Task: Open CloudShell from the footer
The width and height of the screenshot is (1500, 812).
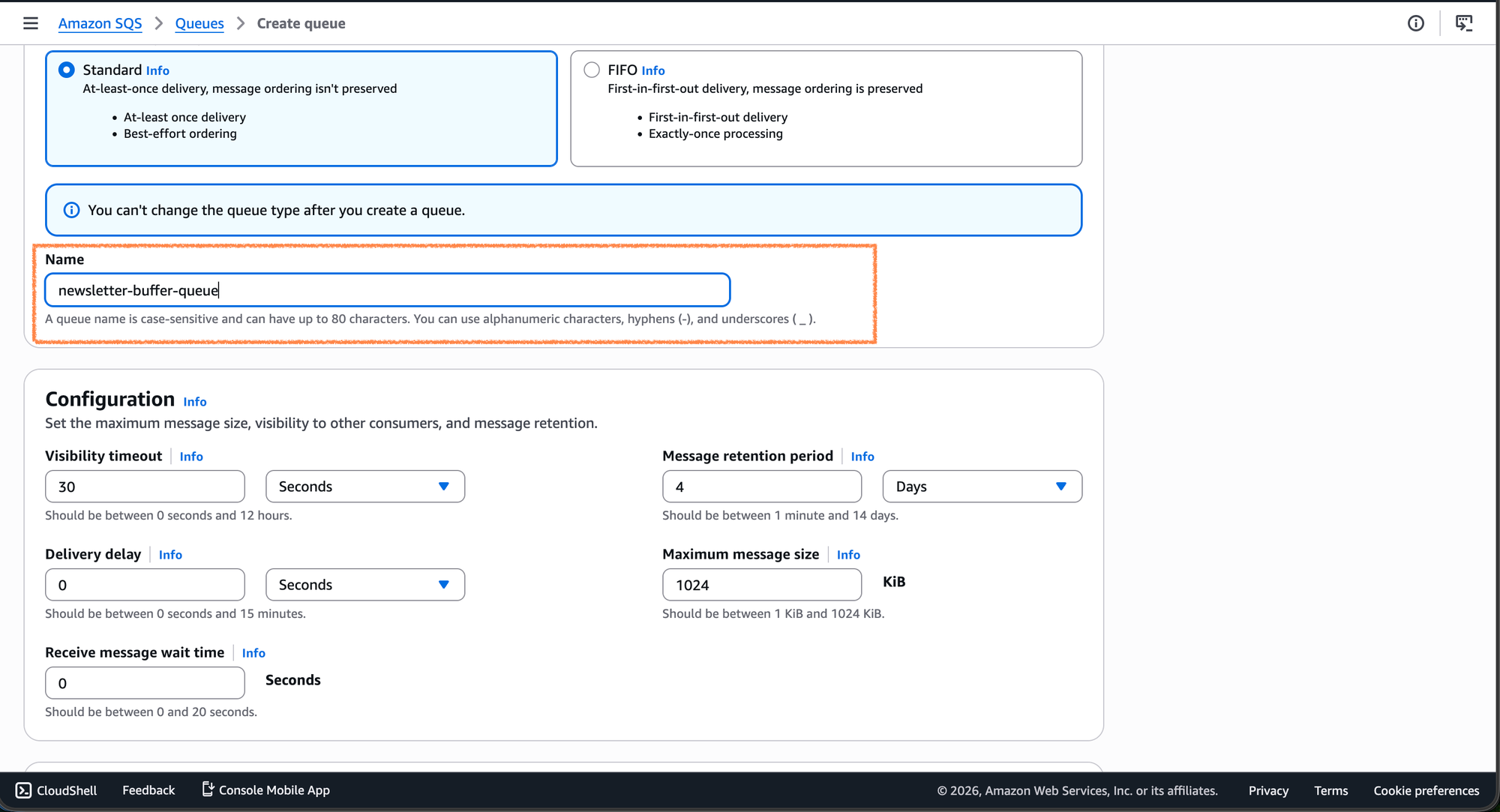Action: 56,790
